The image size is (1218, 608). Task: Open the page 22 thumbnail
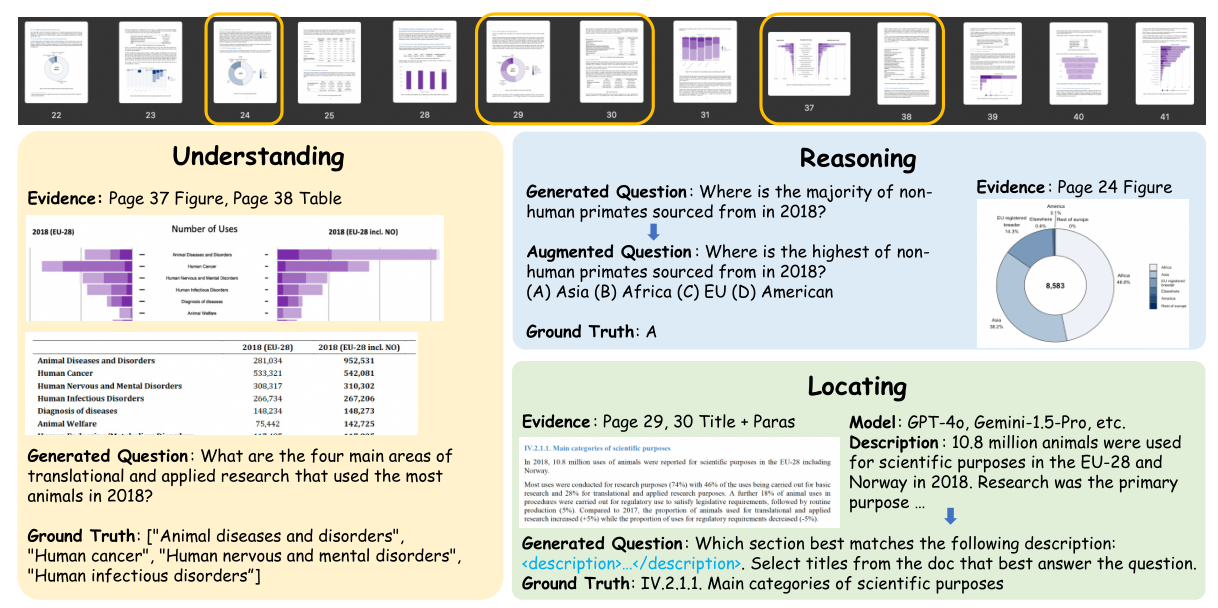(57, 62)
